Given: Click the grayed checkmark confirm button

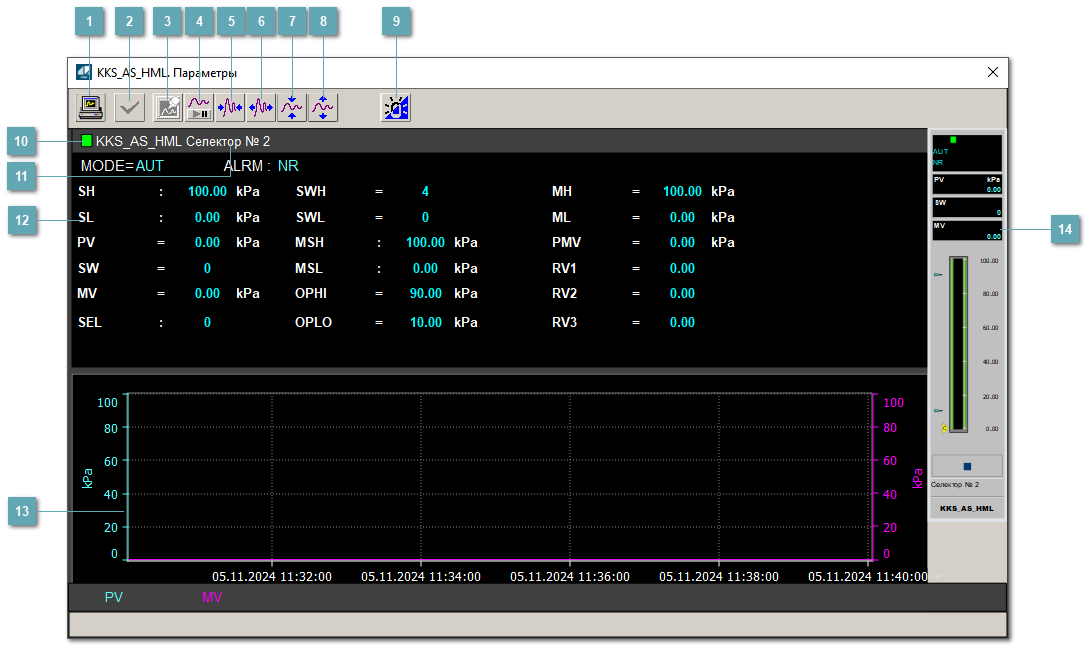Looking at the screenshot, I should click(x=129, y=106).
